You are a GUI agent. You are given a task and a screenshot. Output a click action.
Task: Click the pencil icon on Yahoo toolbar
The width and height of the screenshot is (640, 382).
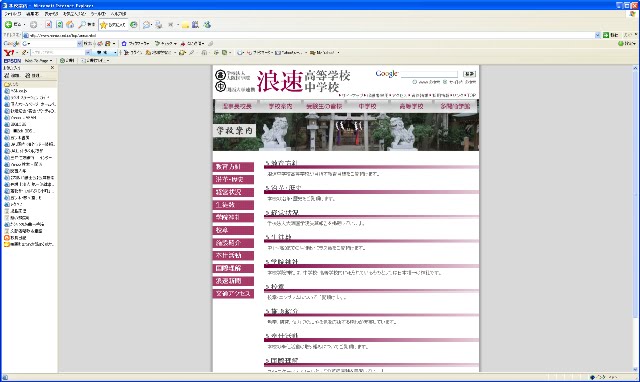(x=24, y=53)
